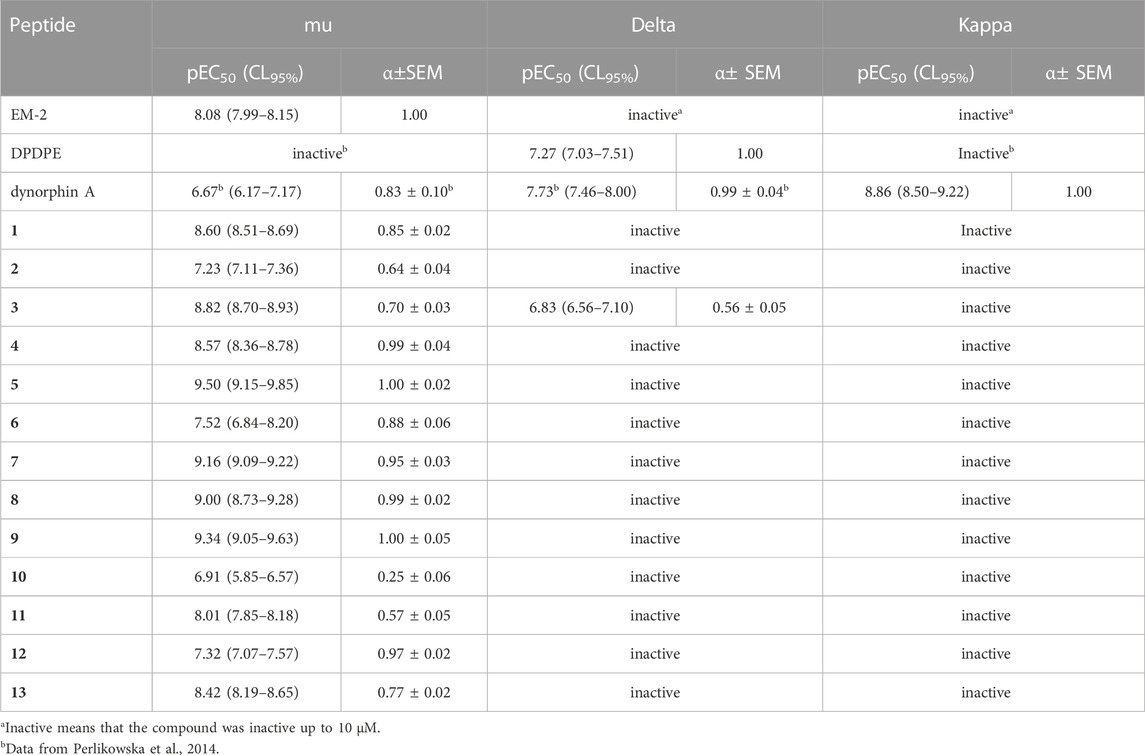The width and height of the screenshot is (1145, 755).
Task: Click the value 8.08 (7.99–8.15)
Action: pyautogui.click(x=246, y=115)
